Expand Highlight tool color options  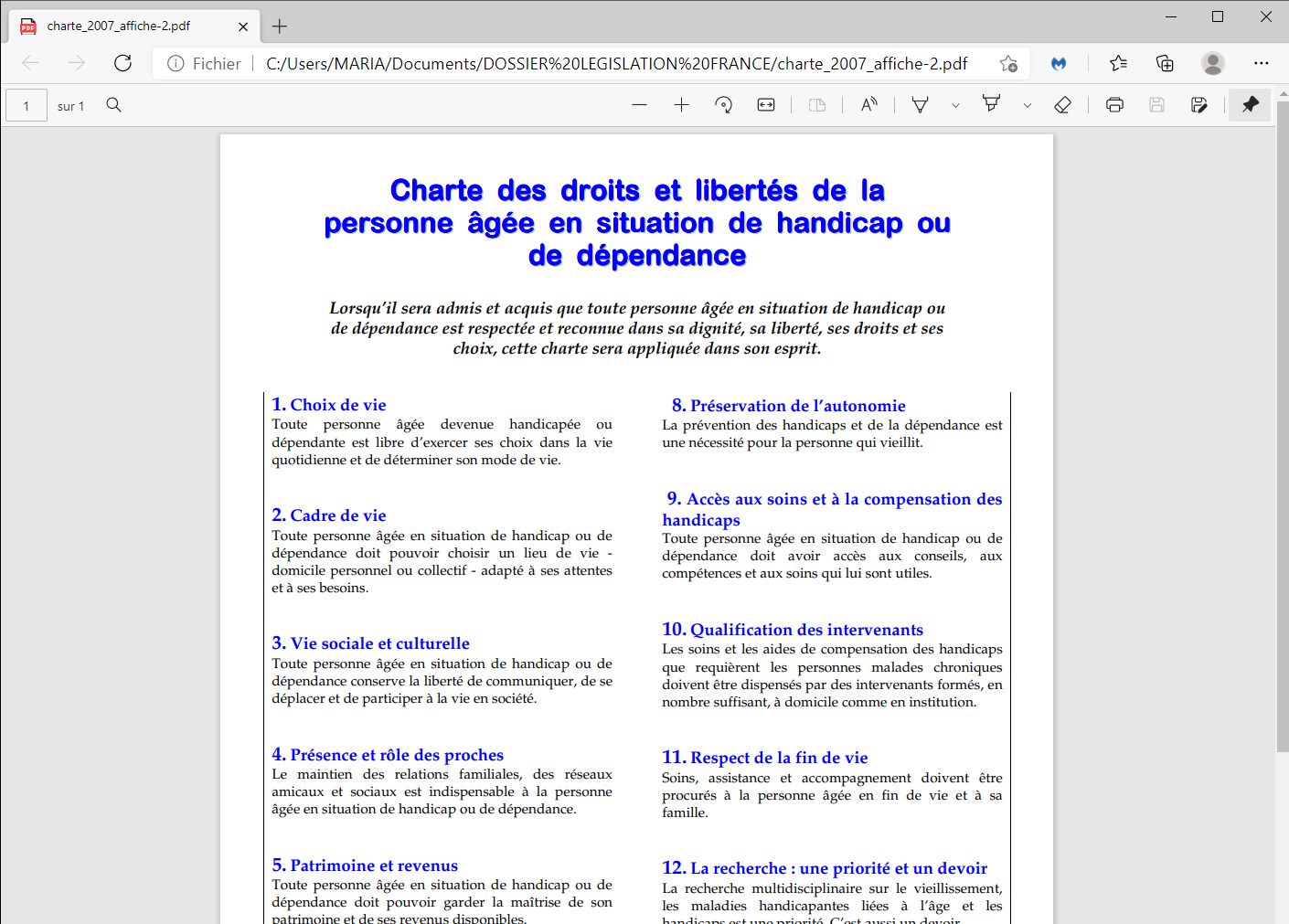pyautogui.click(x=1027, y=106)
